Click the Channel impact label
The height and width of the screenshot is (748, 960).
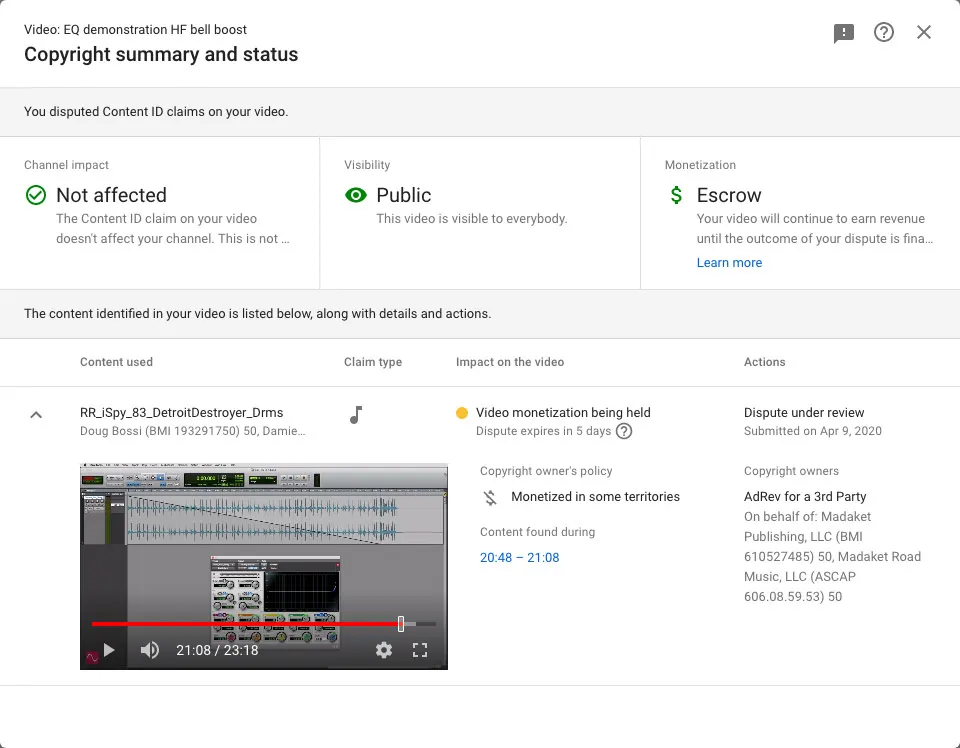click(x=66, y=165)
